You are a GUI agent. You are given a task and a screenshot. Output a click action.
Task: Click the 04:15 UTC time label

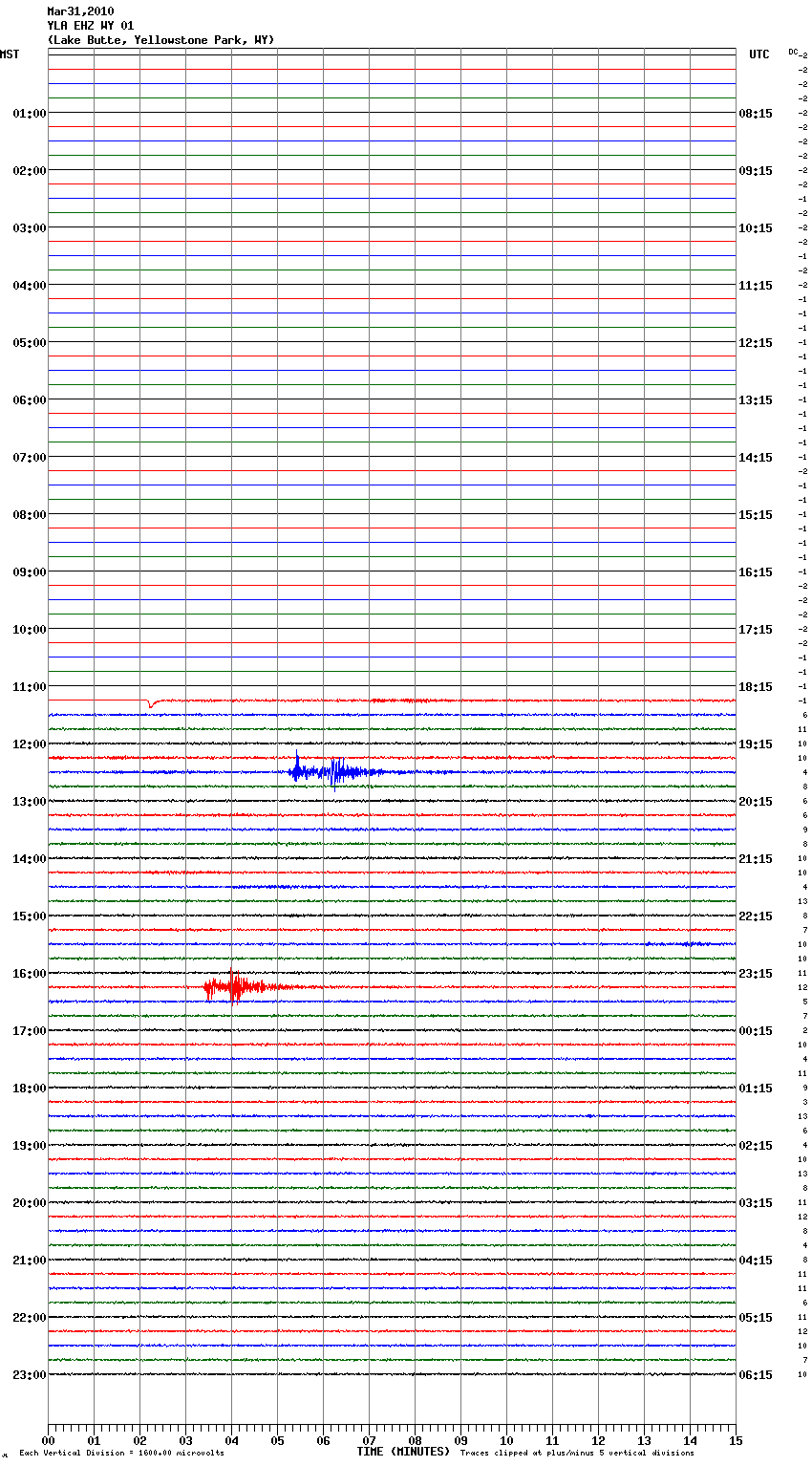pos(756,1260)
